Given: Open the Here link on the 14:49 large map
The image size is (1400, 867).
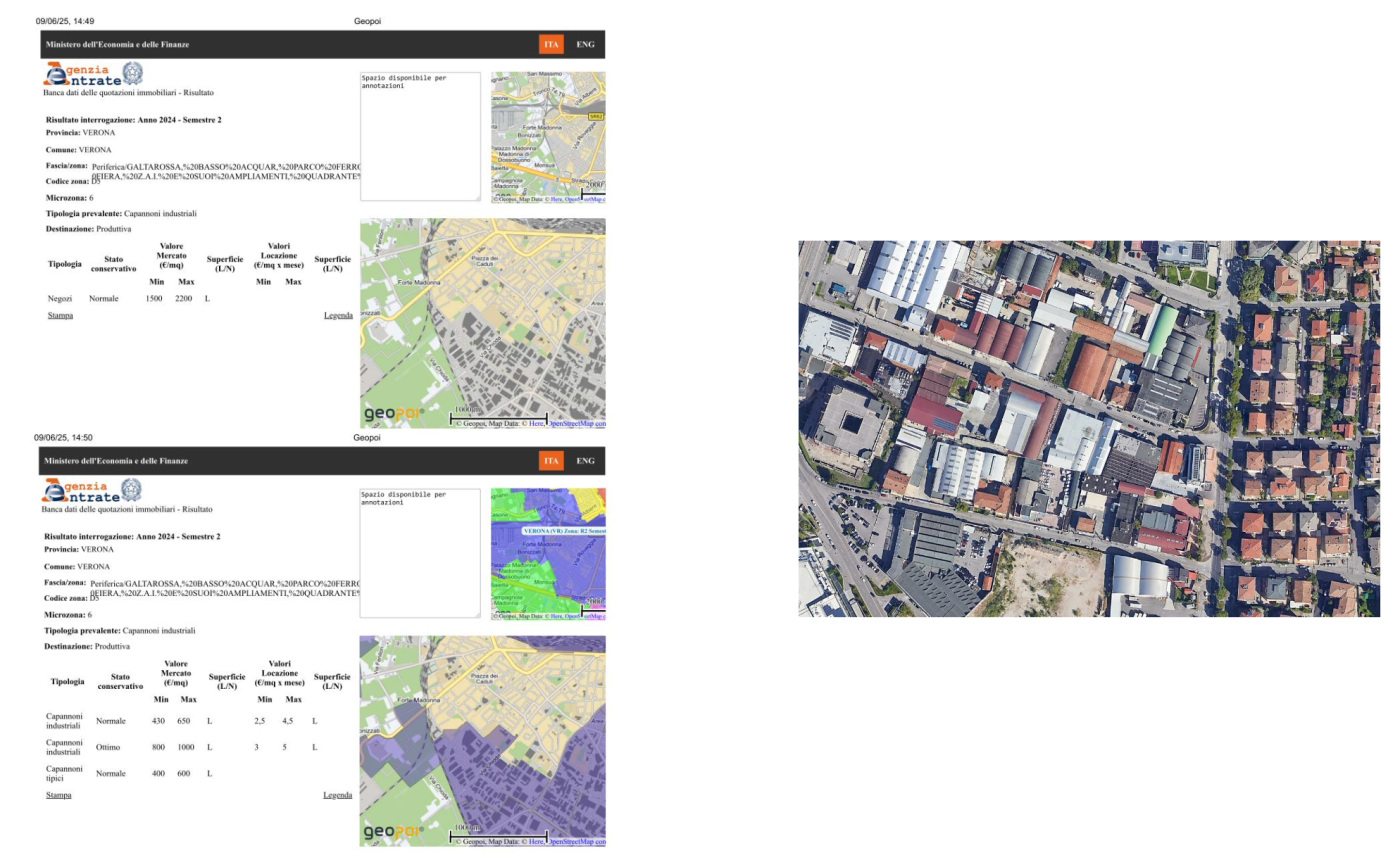Looking at the screenshot, I should tap(538, 424).
